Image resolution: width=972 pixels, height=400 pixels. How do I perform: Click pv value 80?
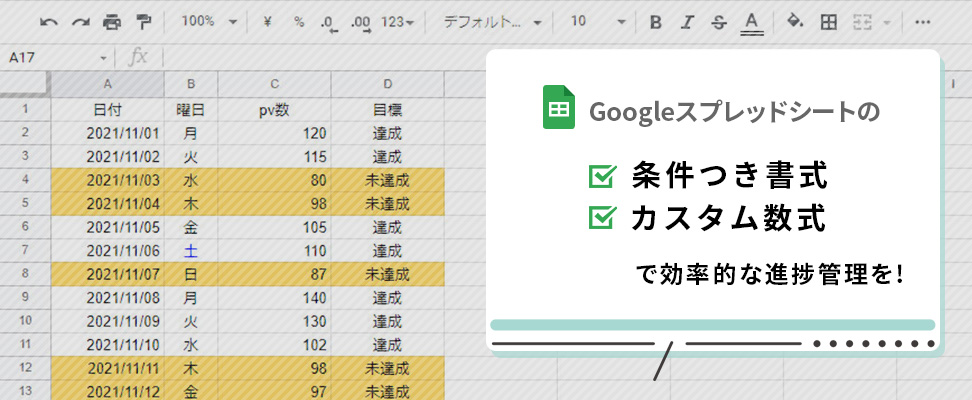[x=275, y=180]
